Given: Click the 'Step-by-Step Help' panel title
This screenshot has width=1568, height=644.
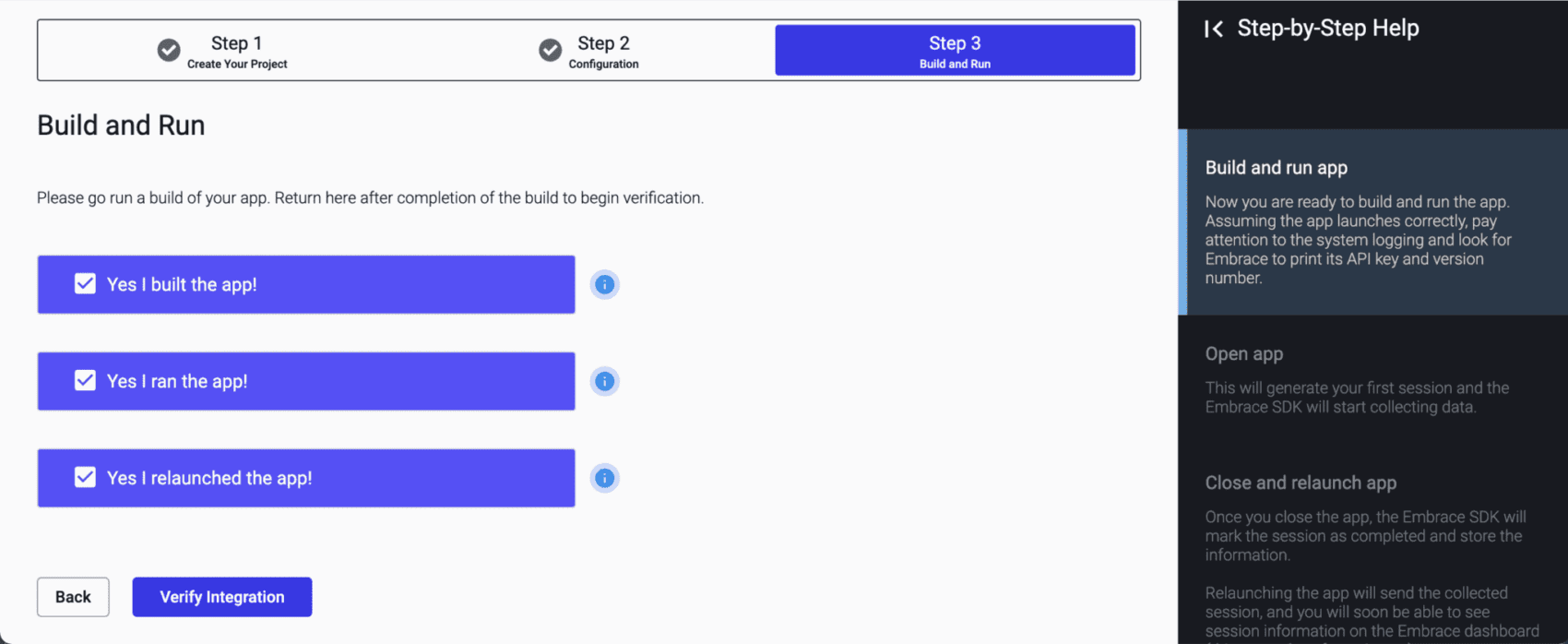Looking at the screenshot, I should click(x=1327, y=29).
